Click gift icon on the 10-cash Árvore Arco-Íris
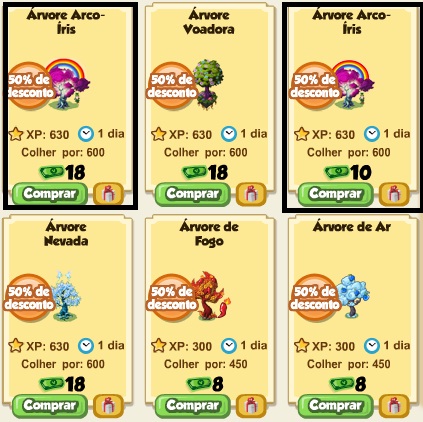 pyautogui.click(x=394, y=194)
